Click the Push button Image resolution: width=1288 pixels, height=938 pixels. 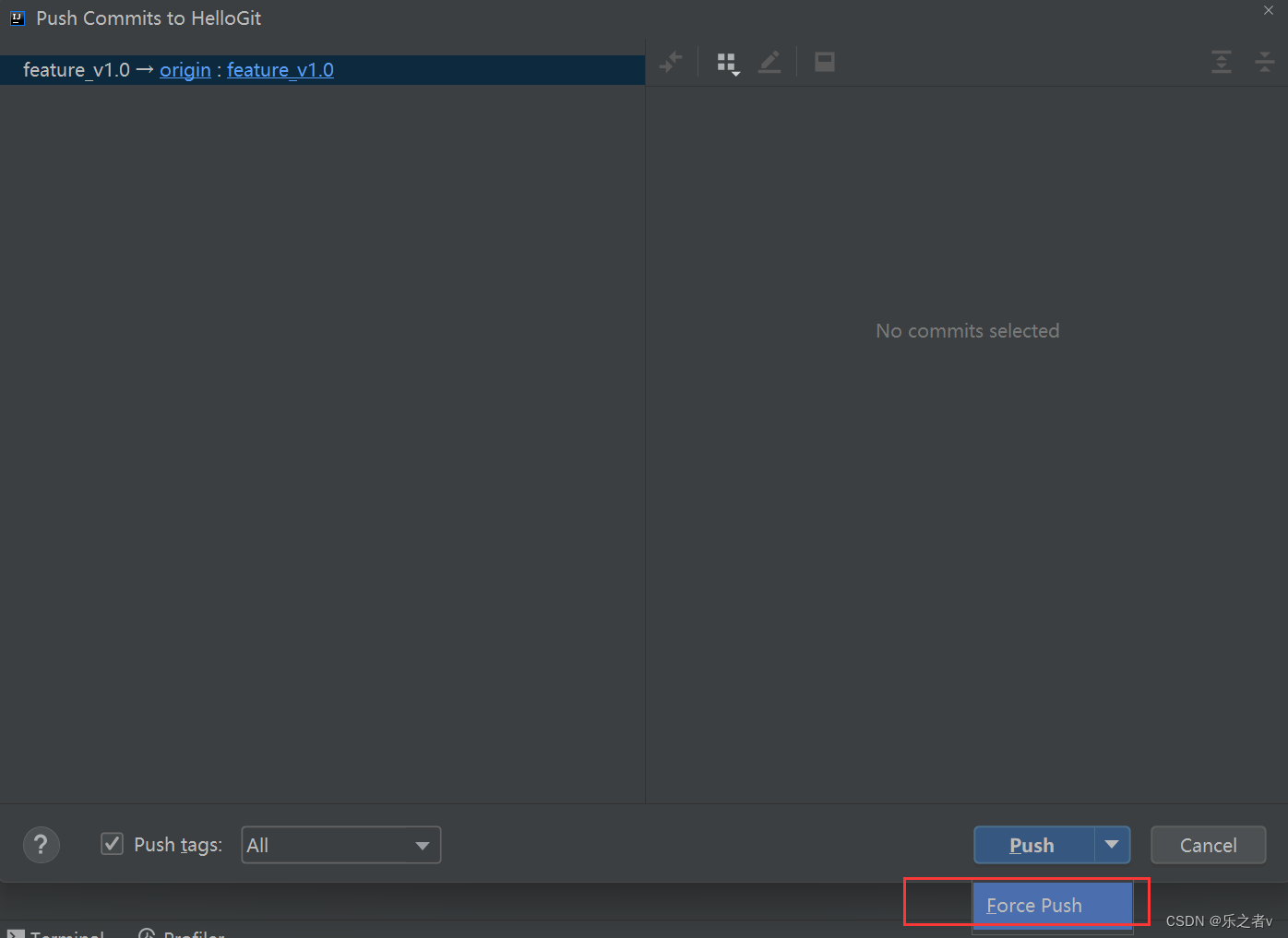coord(1034,845)
